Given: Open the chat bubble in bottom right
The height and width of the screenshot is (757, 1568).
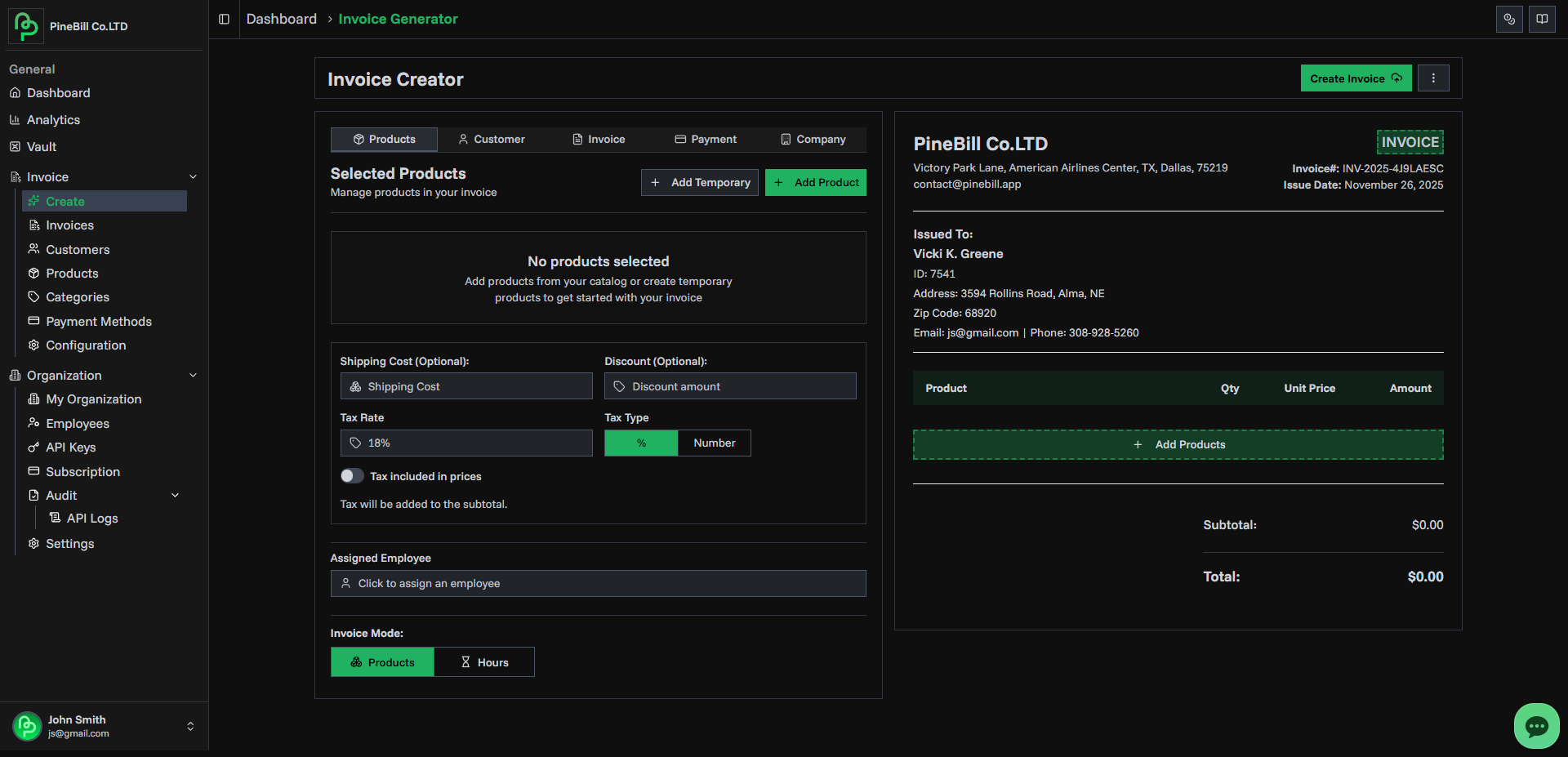Looking at the screenshot, I should 1535,726.
